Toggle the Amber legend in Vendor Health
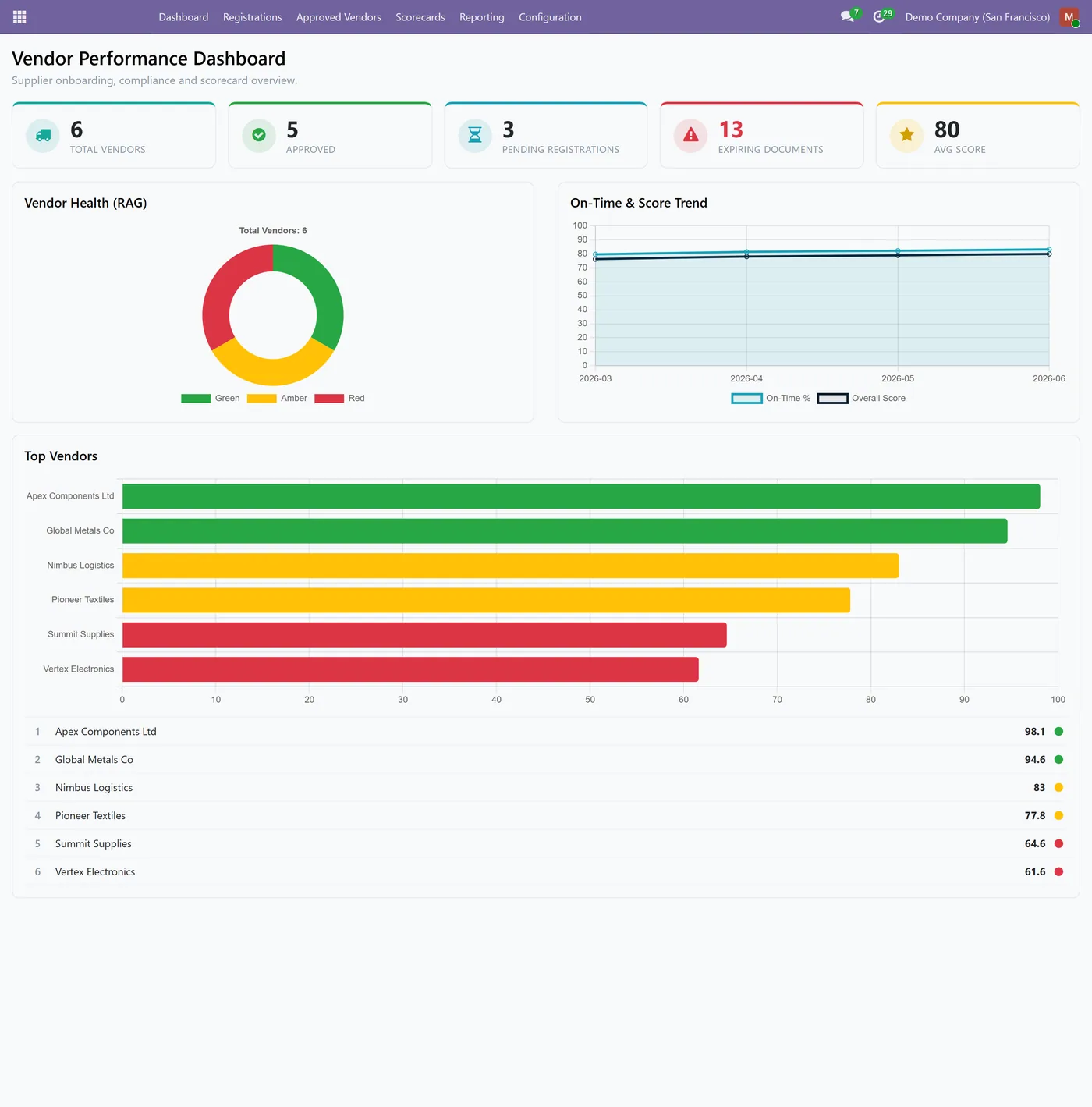Screen dimensions: 1092x1107 277,398
